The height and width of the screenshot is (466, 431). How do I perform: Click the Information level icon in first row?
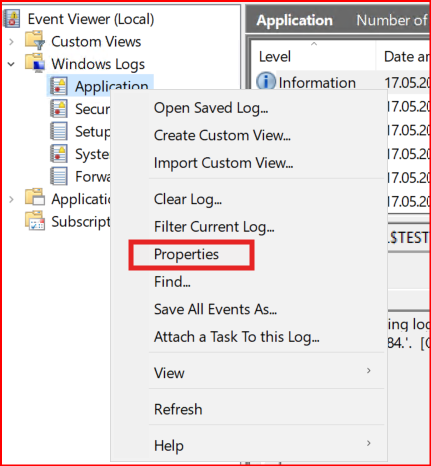266,81
